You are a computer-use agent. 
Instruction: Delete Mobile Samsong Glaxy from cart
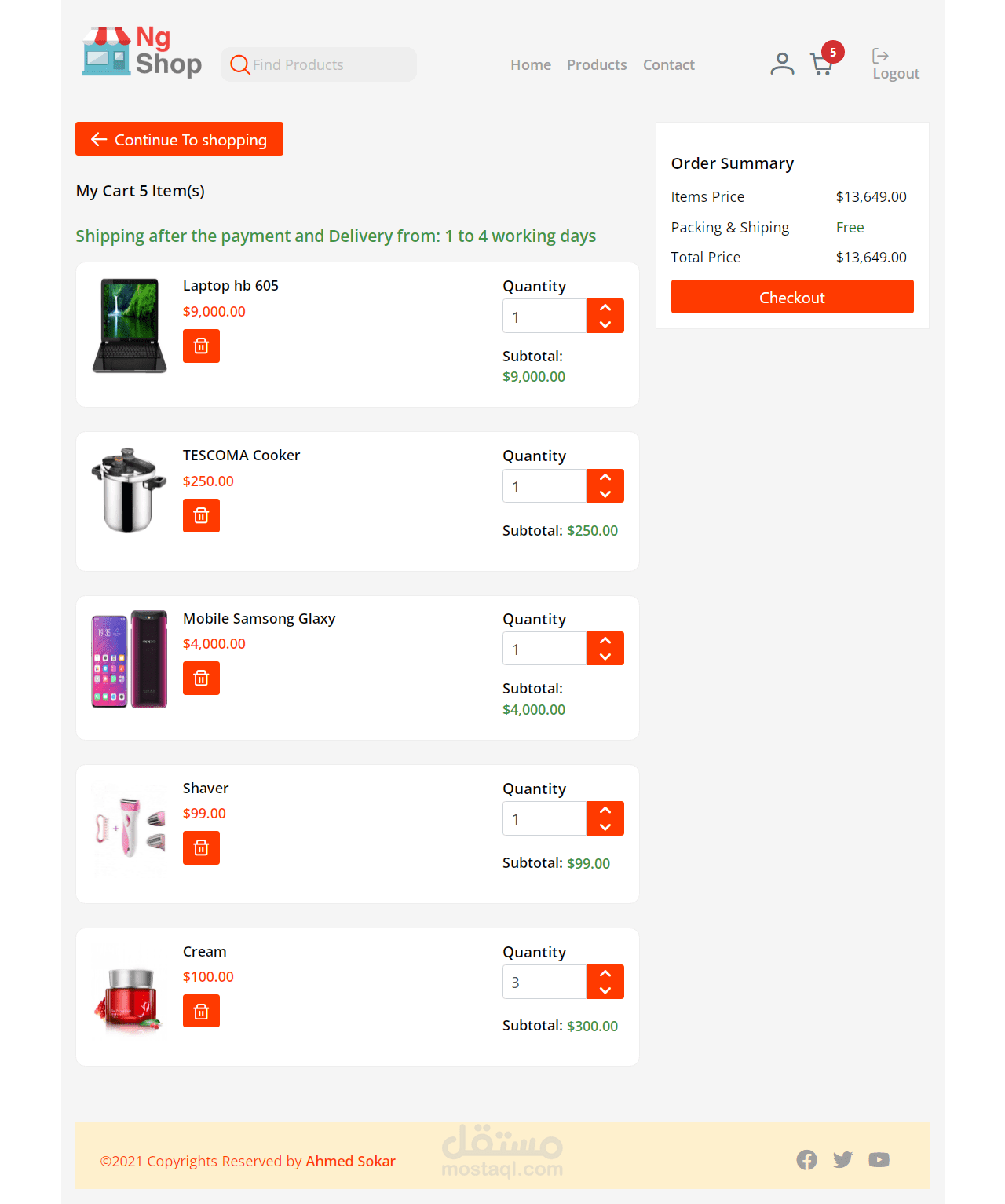pos(201,679)
